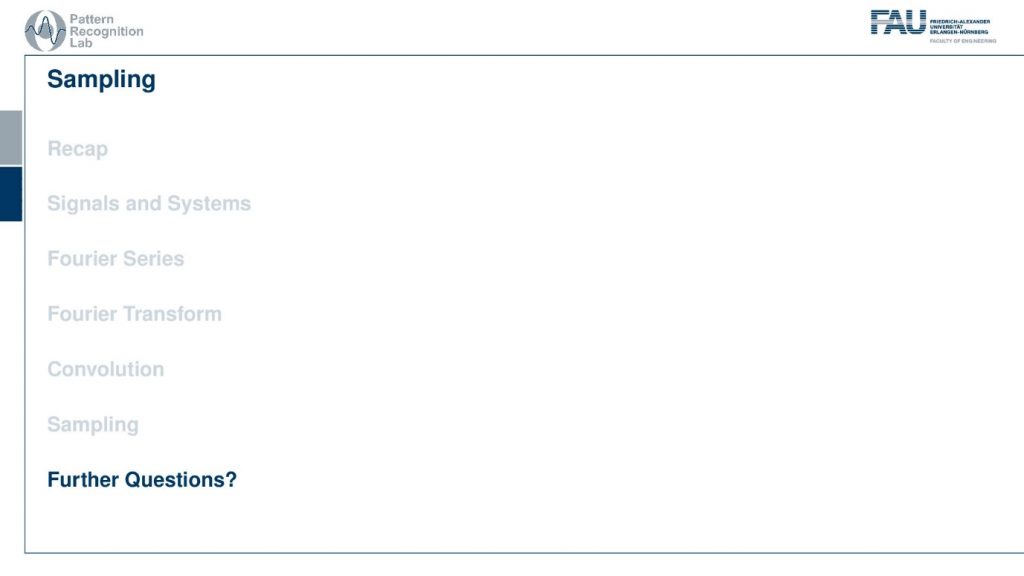Click the word Lab in lab logo

(81, 43)
